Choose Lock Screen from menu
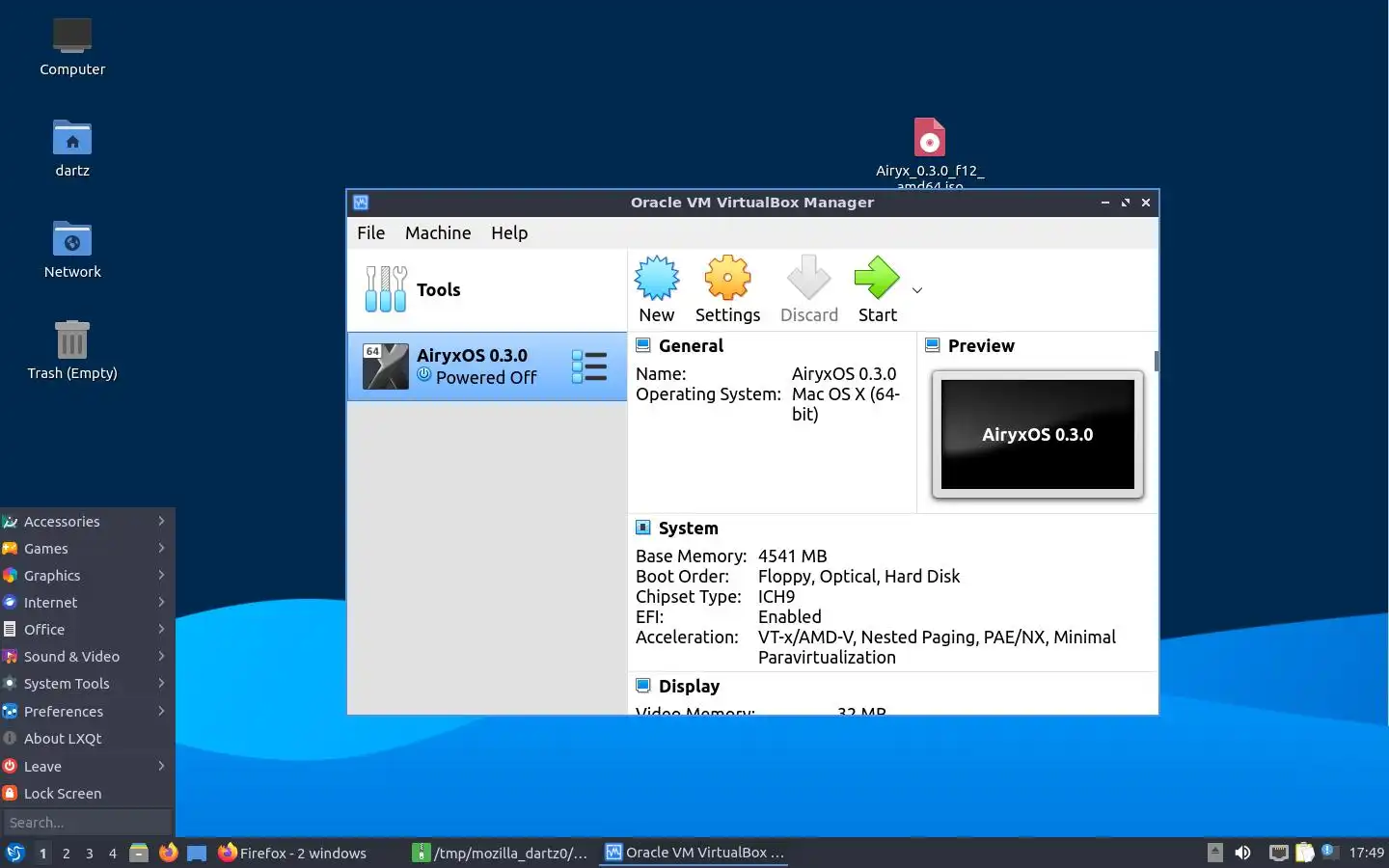 (x=87, y=793)
